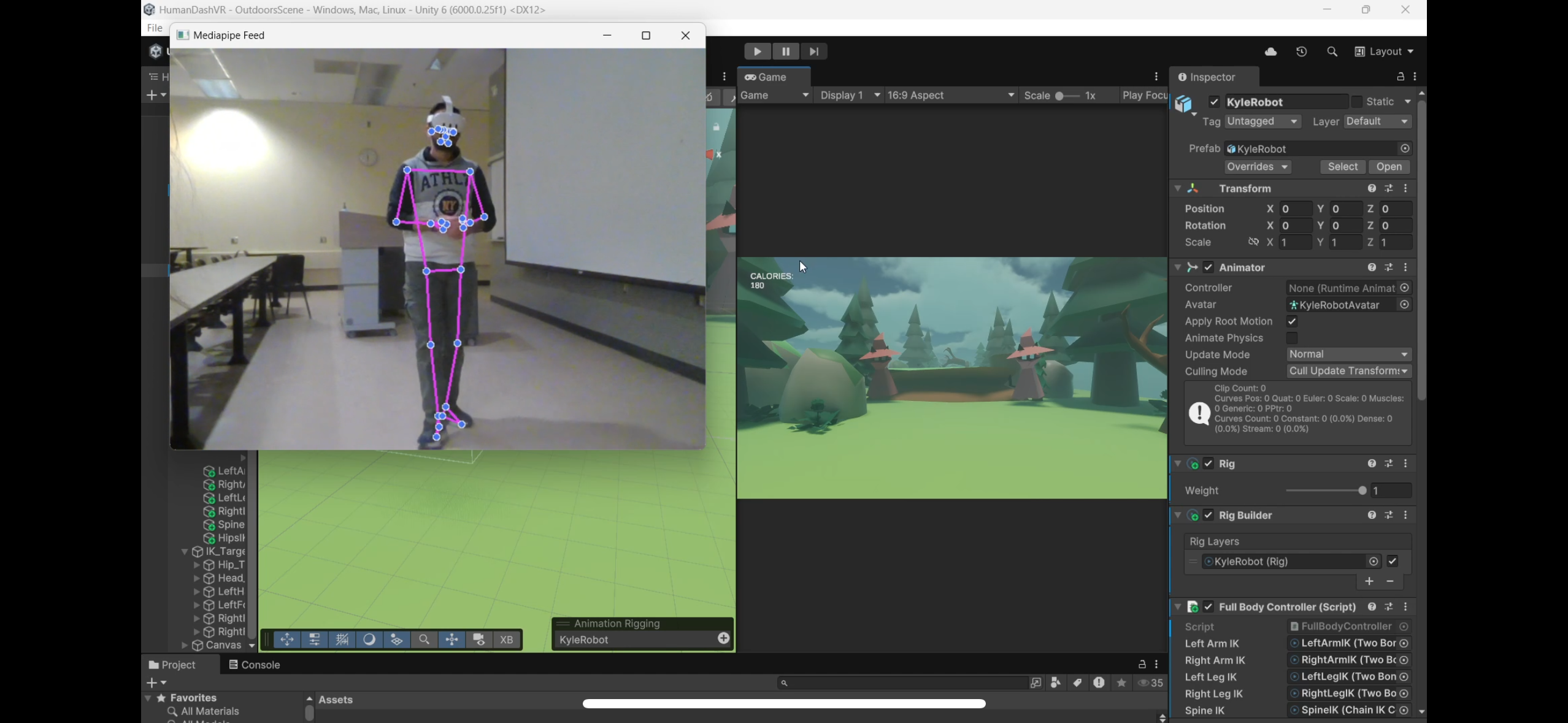Switch to the Console tab
This screenshot has width=1568, height=723.
(x=254, y=665)
